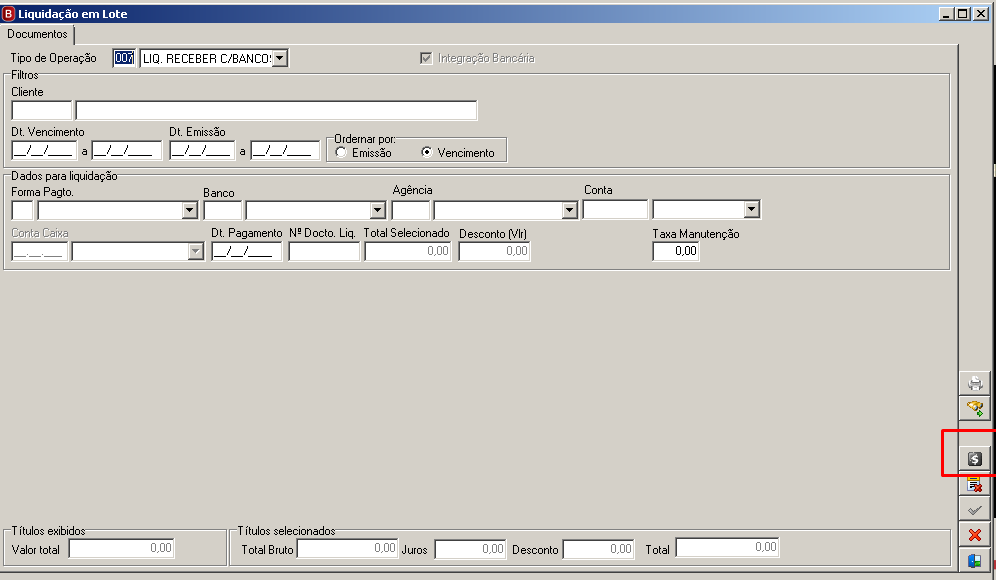The image size is (996, 580).
Task: Switch to the Documentos tab
Action: click(x=37, y=34)
